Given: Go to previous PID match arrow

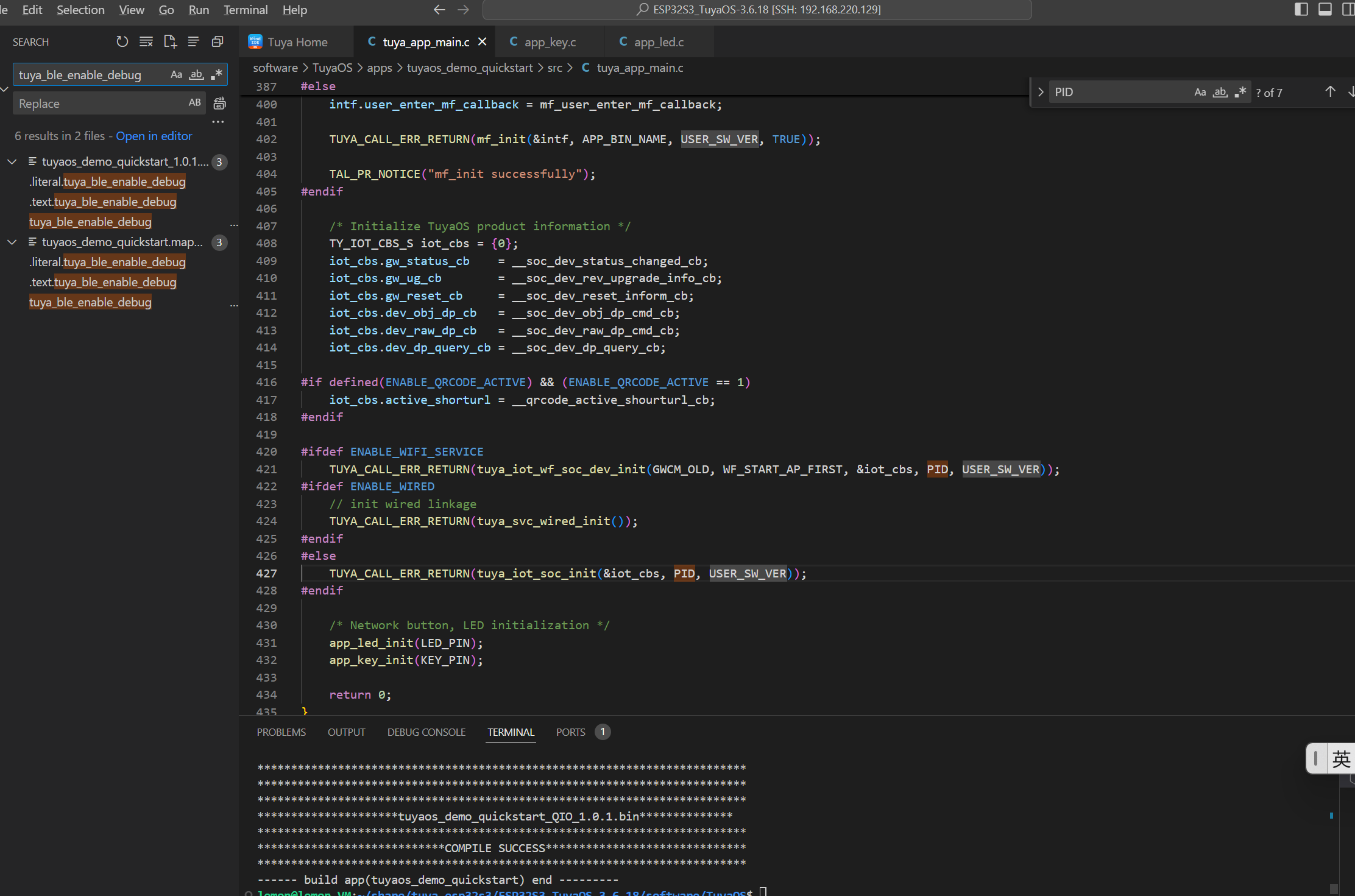Looking at the screenshot, I should coord(1330,92).
